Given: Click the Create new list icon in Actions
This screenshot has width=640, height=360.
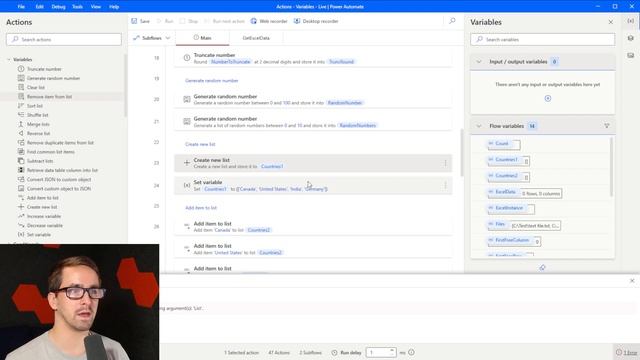Looking at the screenshot, I should [x=21, y=207].
